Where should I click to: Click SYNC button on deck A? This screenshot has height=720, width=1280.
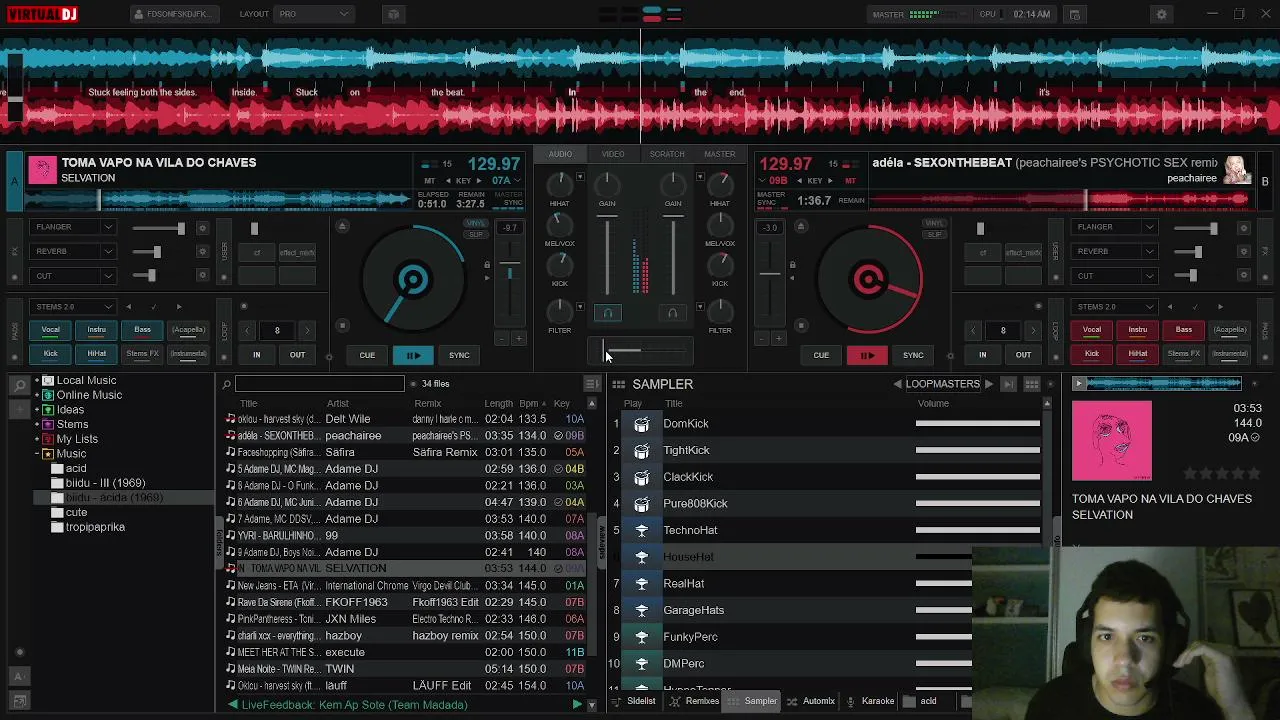pos(459,355)
